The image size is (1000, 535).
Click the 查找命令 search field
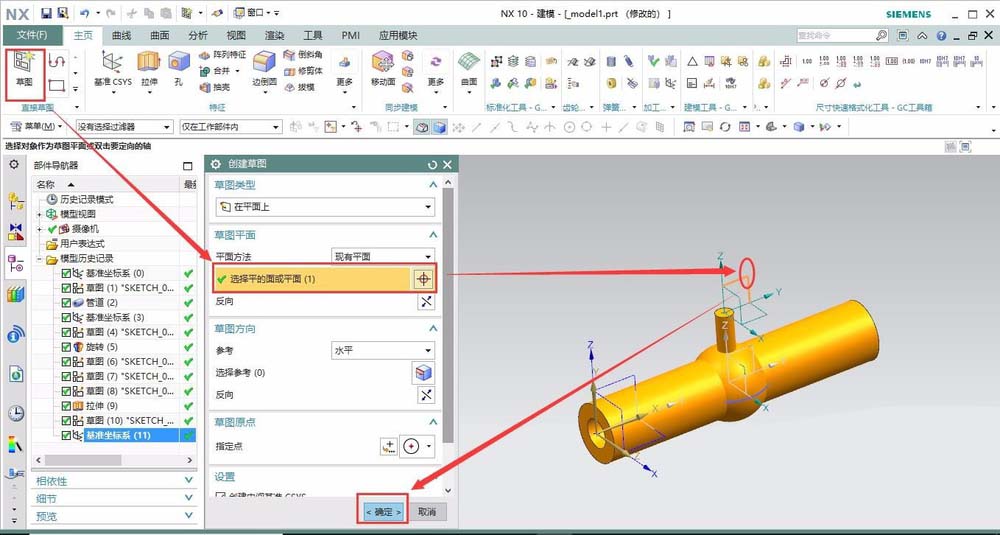[x=842, y=36]
